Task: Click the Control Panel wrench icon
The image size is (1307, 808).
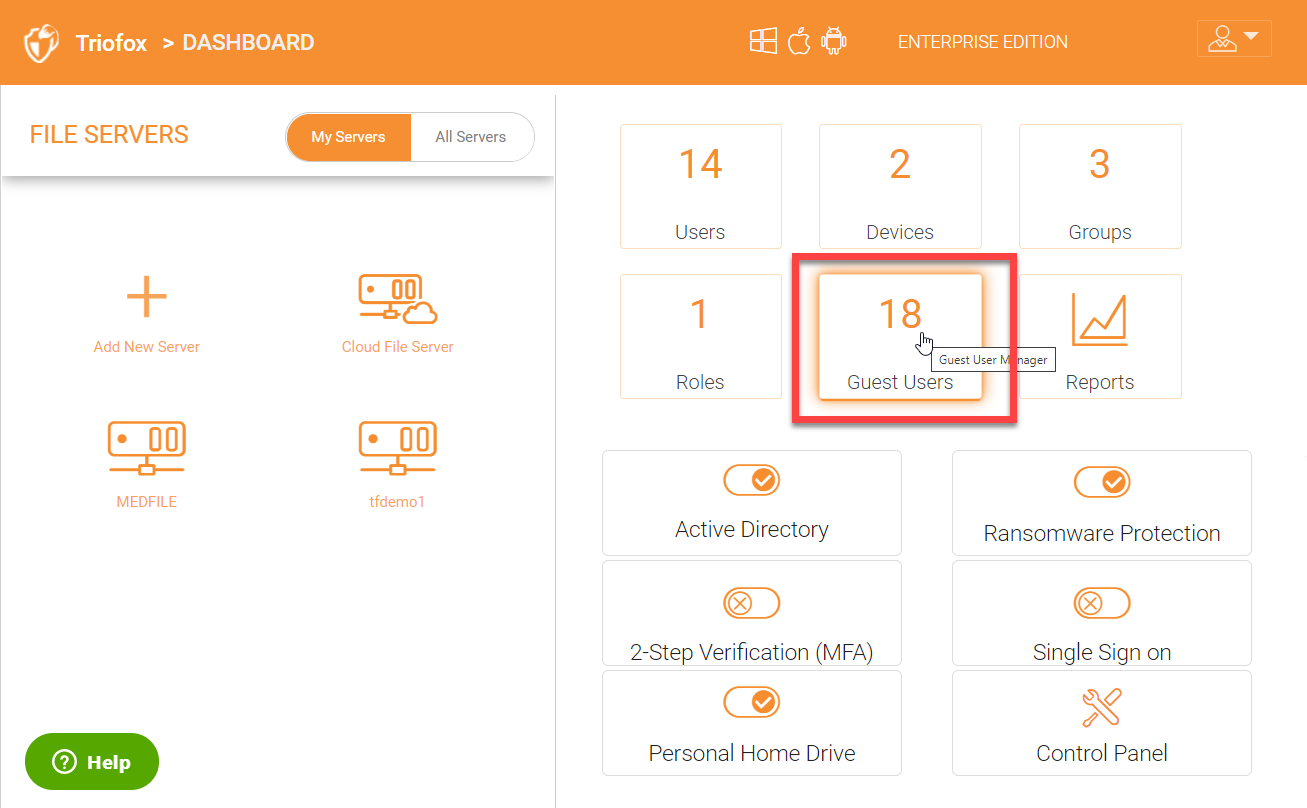Action: tap(1102, 708)
